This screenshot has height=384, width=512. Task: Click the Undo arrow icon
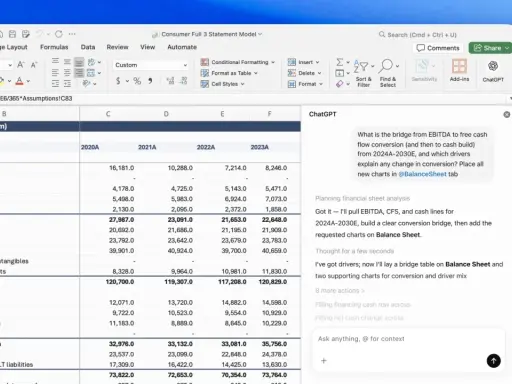tap(40, 34)
